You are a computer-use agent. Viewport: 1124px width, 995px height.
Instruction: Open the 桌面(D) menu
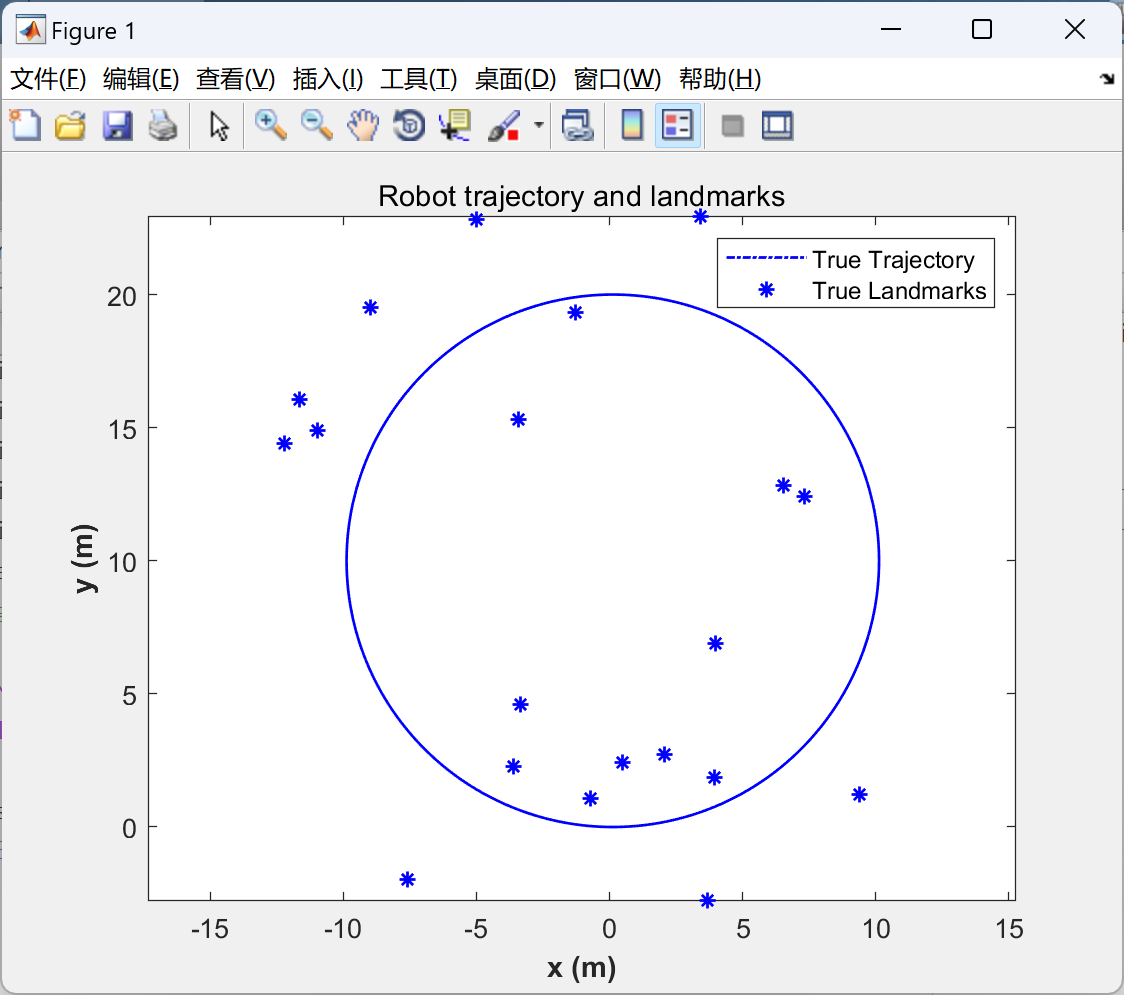[x=515, y=79]
